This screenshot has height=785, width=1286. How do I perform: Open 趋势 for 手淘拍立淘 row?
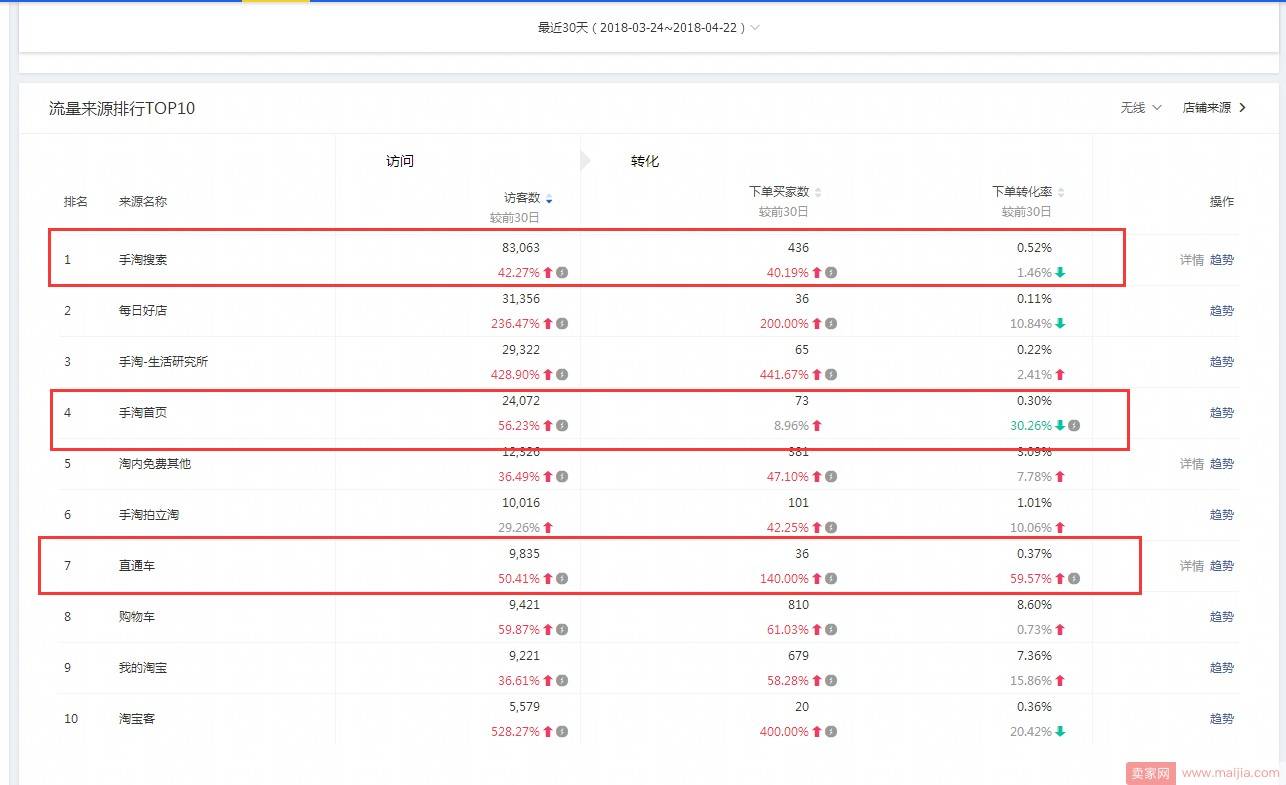1222,515
